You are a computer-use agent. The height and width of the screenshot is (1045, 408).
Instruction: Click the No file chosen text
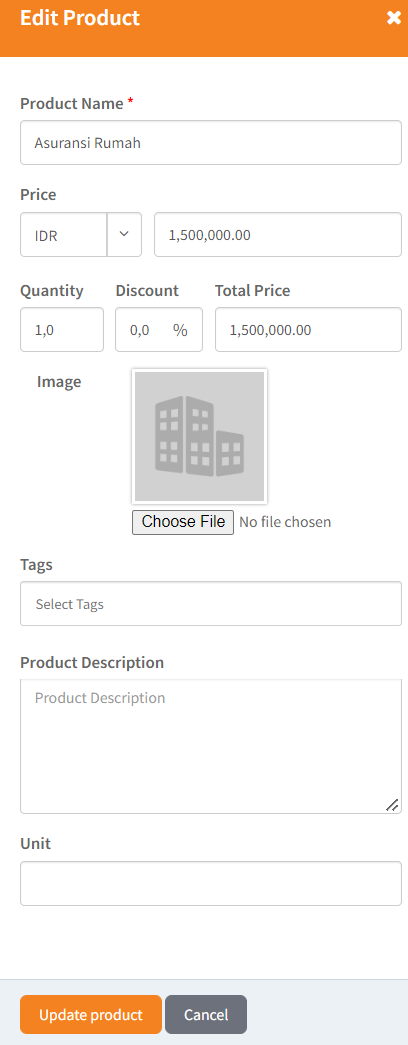[x=285, y=522]
